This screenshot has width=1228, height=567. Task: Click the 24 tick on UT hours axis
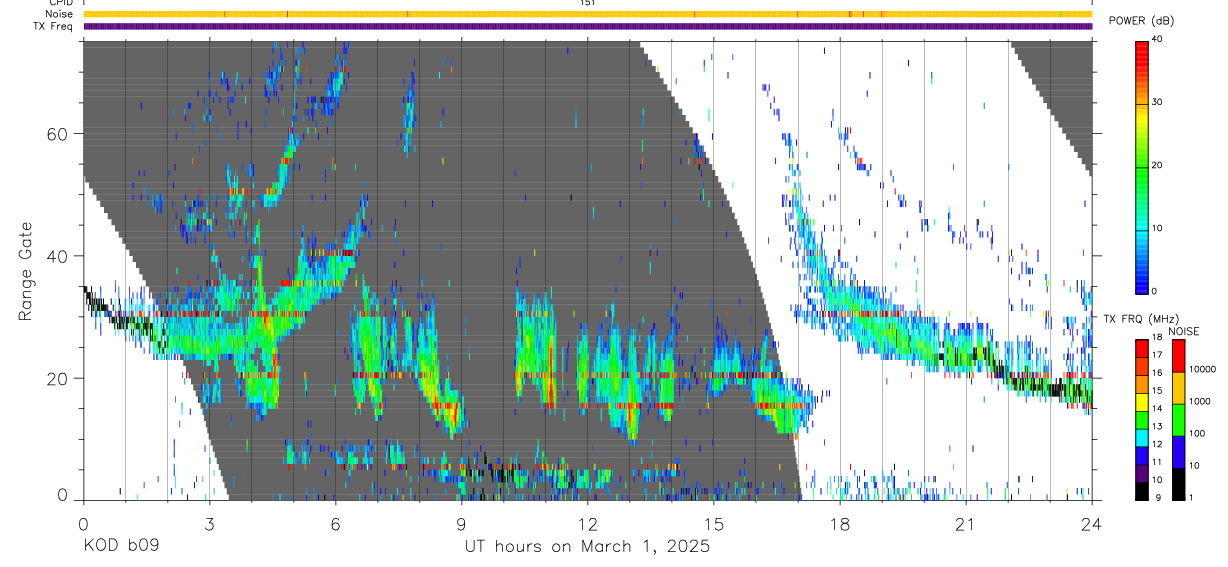tap(1091, 524)
